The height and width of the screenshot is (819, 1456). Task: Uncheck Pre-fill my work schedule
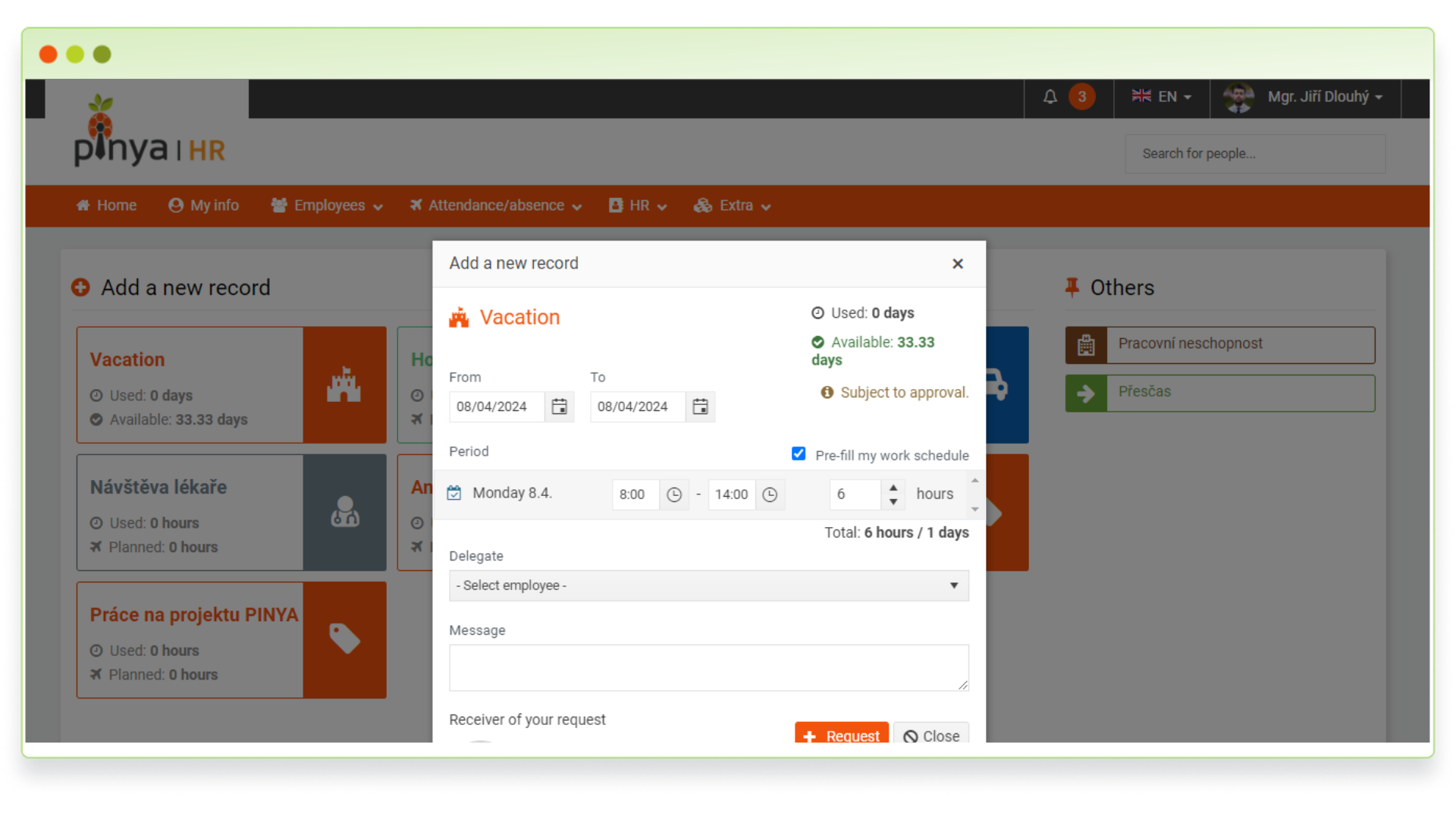pos(799,453)
